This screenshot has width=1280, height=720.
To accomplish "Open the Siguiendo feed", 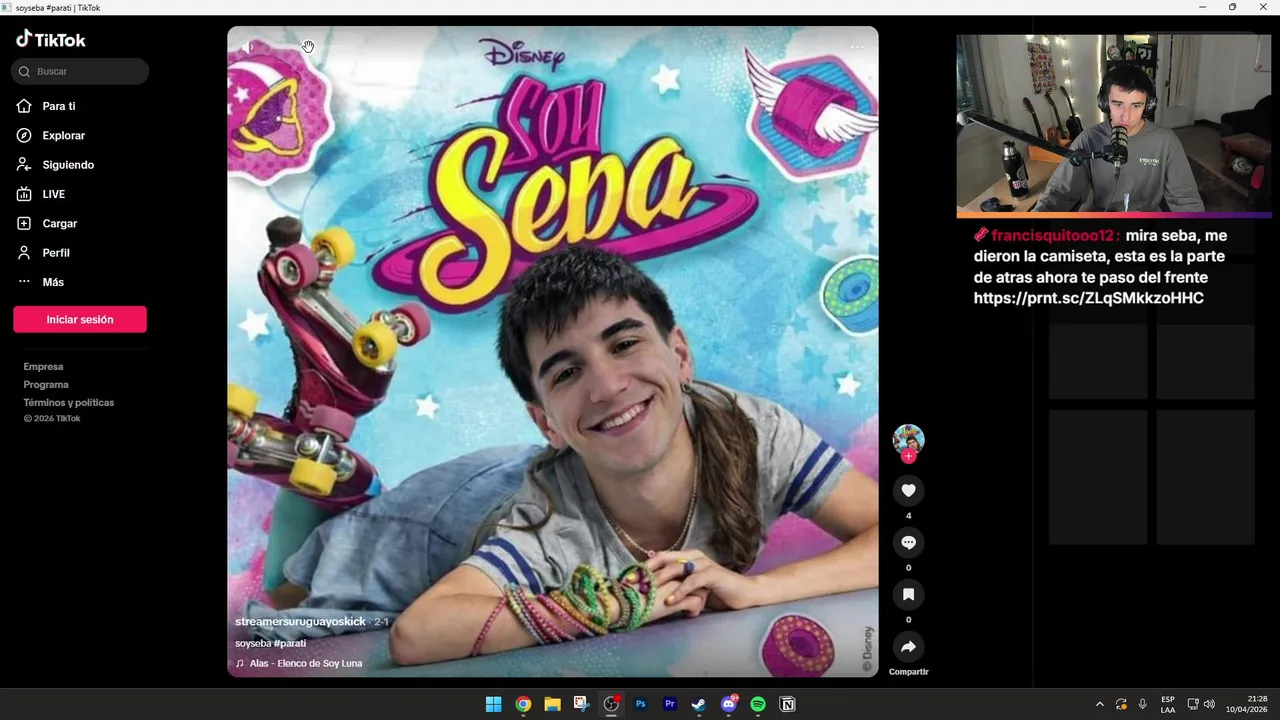I will click(55, 165).
